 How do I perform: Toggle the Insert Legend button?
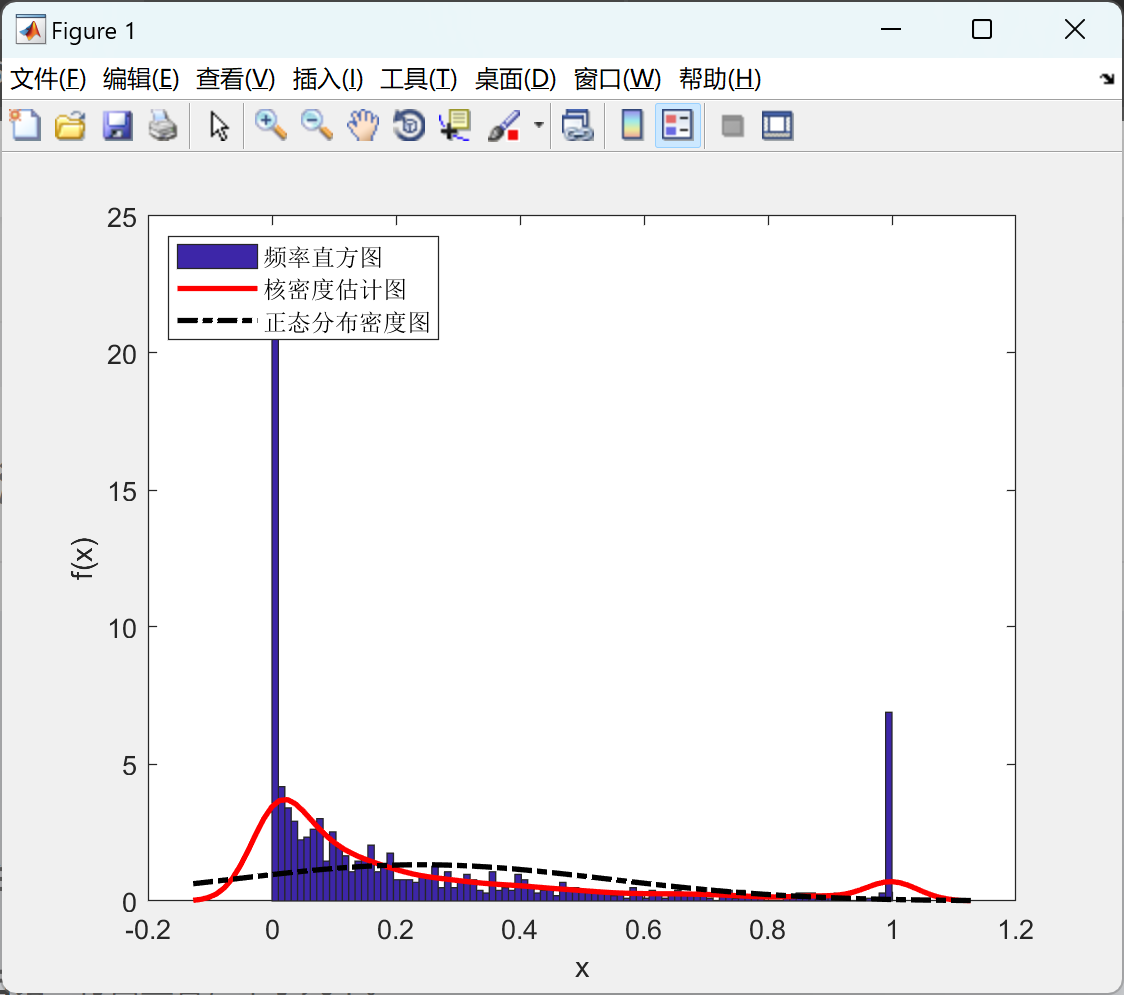coord(677,125)
